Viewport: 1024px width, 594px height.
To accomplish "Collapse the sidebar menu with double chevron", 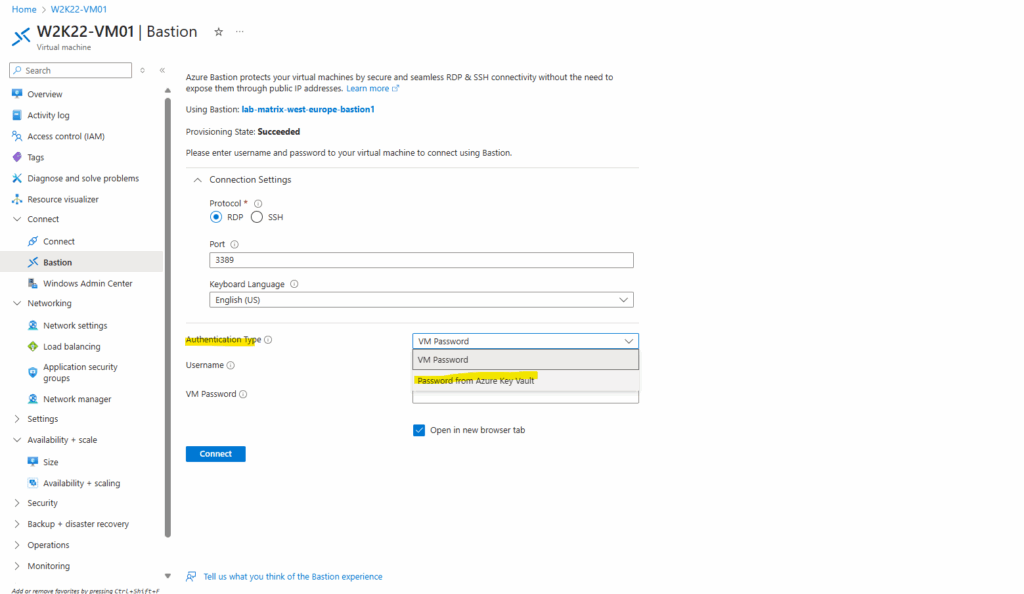I will [x=162, y=70].
